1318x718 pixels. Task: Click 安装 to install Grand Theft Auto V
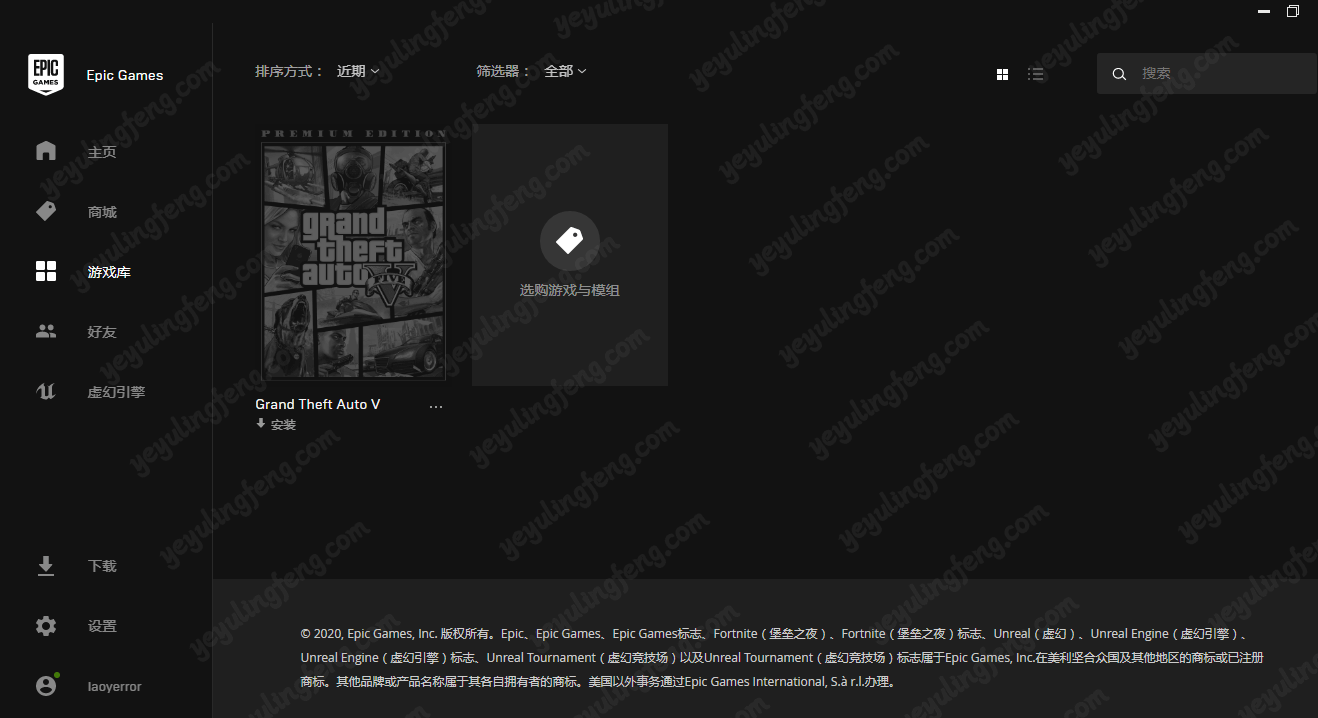click(284, 425)
